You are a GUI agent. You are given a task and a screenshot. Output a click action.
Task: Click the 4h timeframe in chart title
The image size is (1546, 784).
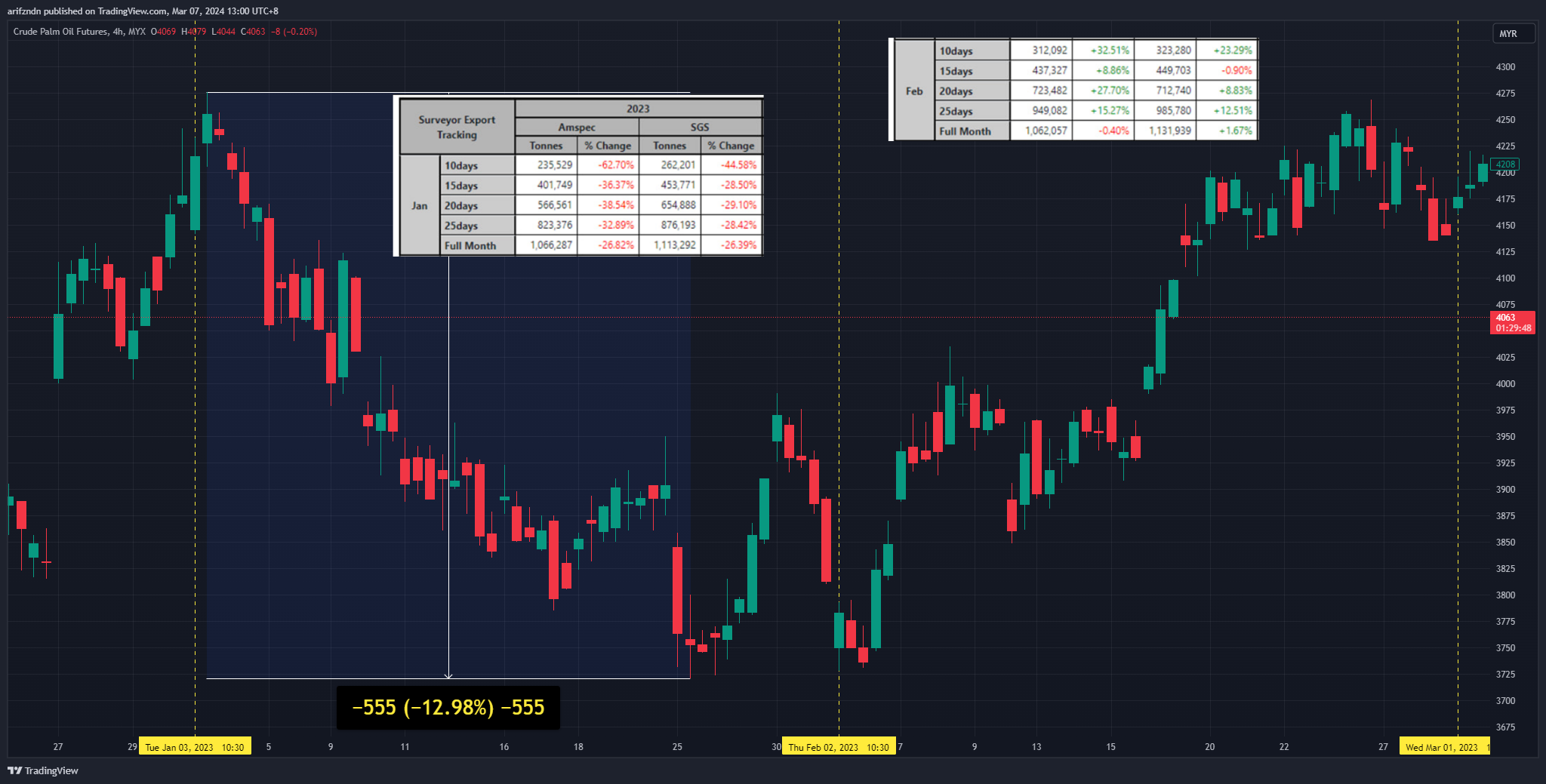coord(117,32)
